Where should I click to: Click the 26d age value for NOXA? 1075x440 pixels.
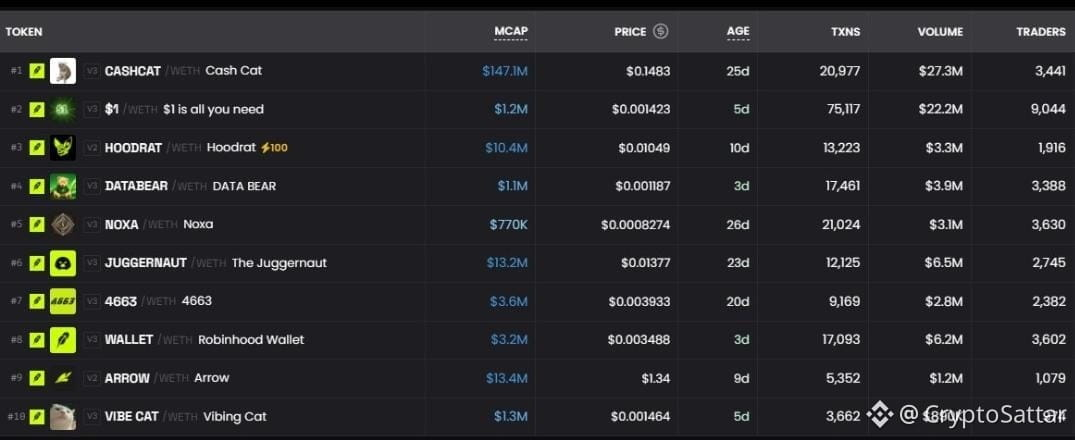coord(738,224)
